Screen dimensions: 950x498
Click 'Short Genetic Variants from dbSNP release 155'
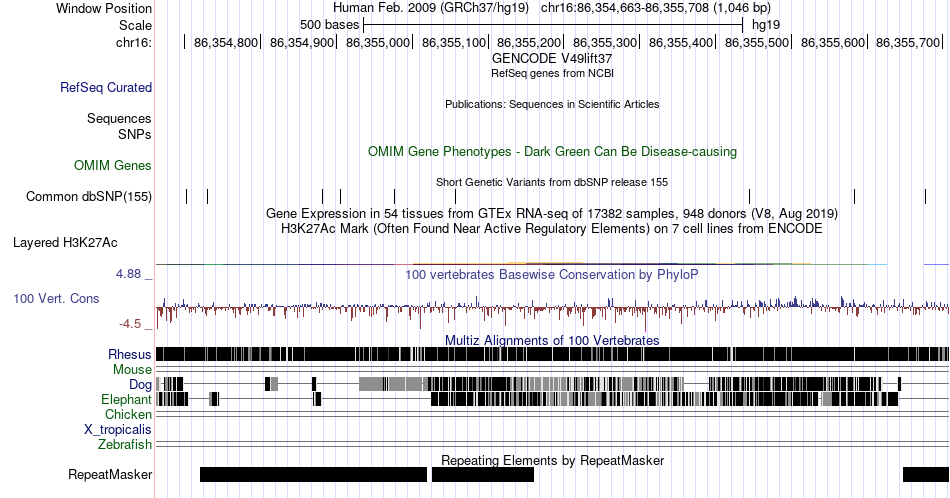(552, 182)
